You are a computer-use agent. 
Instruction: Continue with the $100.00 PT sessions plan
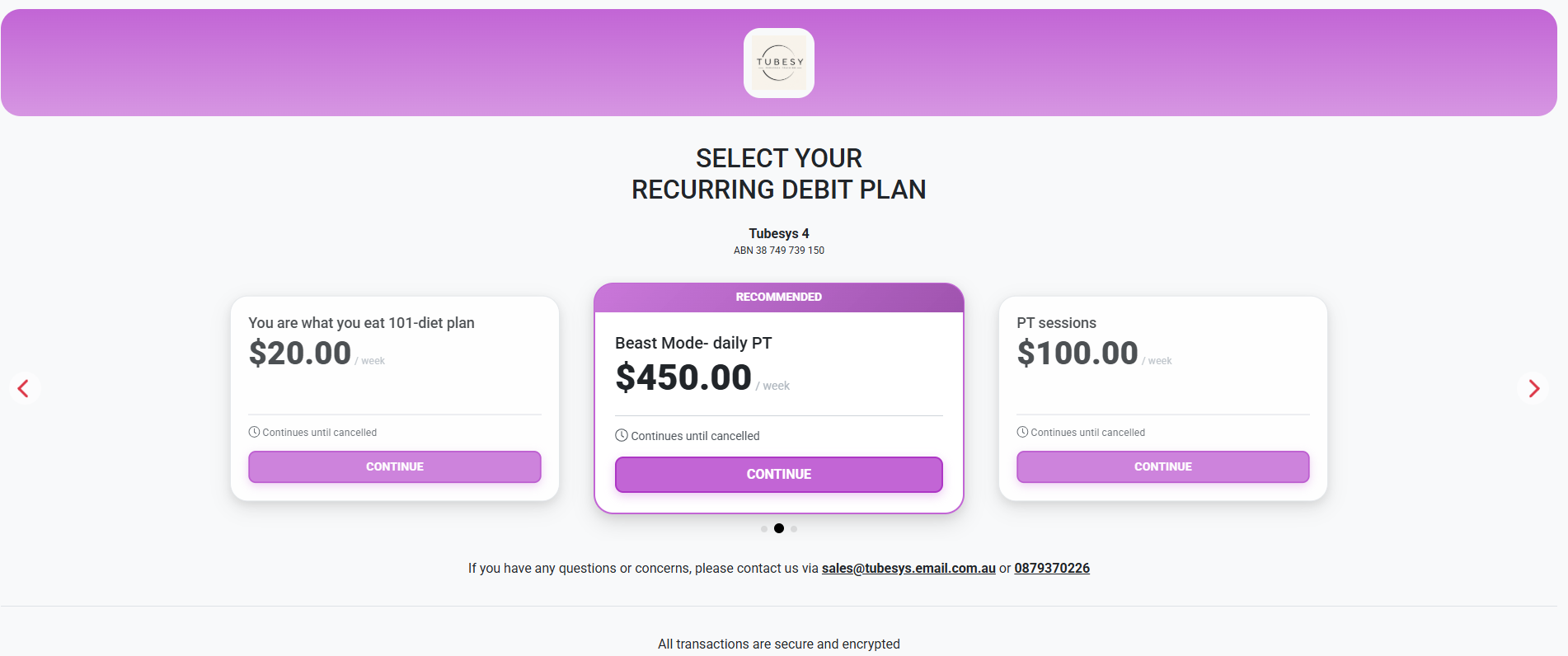[x=1163, y=466]
